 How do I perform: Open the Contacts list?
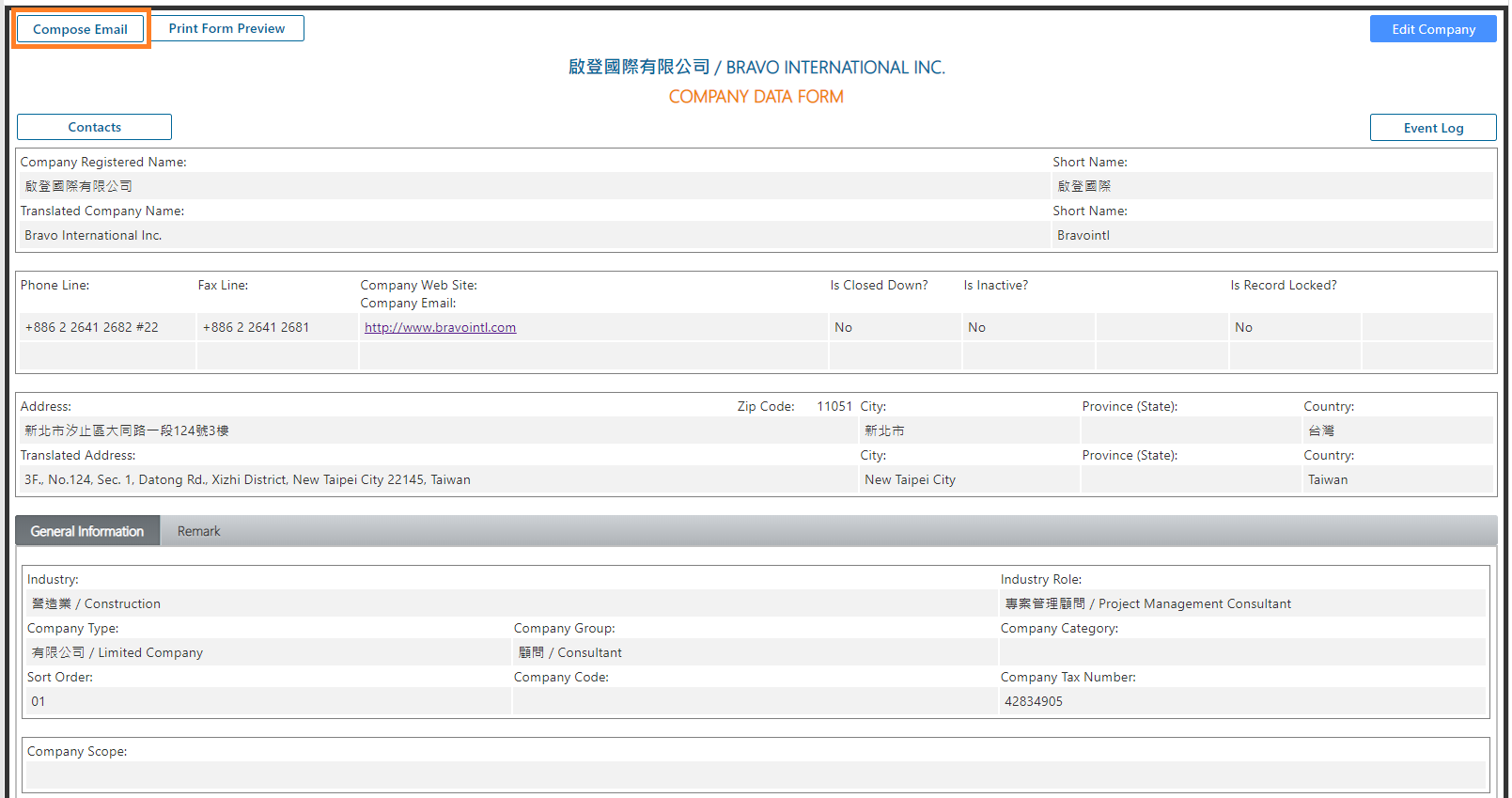point(94,128)
